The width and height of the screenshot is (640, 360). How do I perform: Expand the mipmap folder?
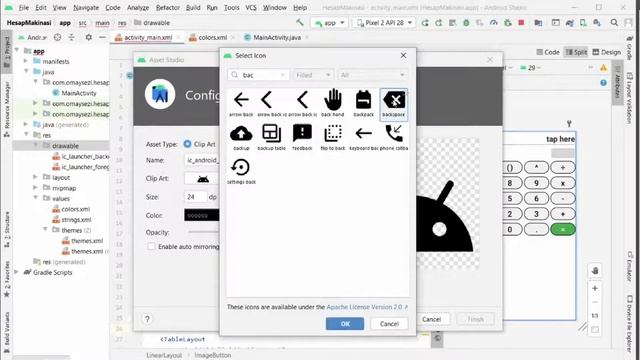[x=36, y=188]
